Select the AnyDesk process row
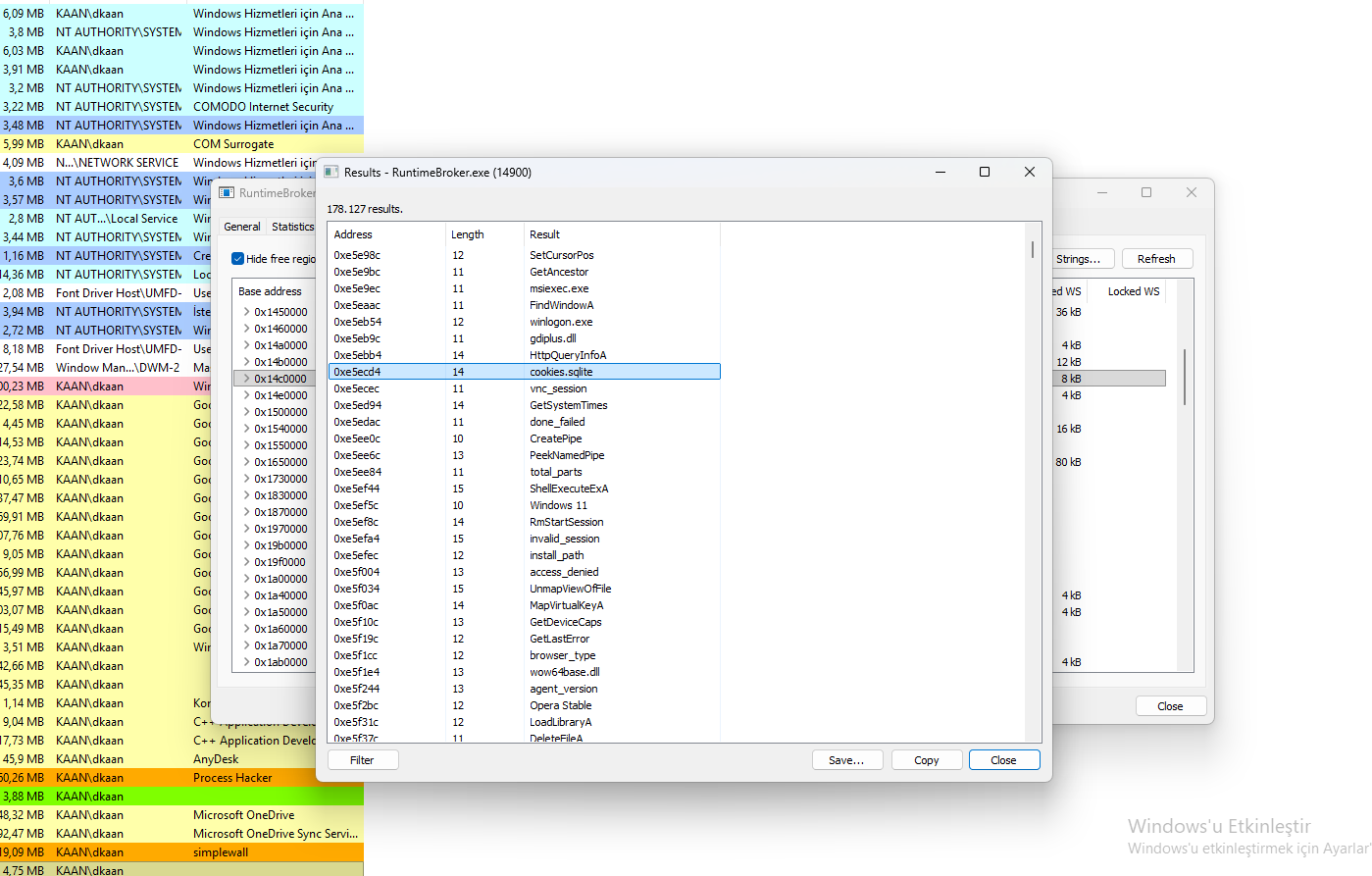The height and width of the screenshot is (876, 1372). 181,759
